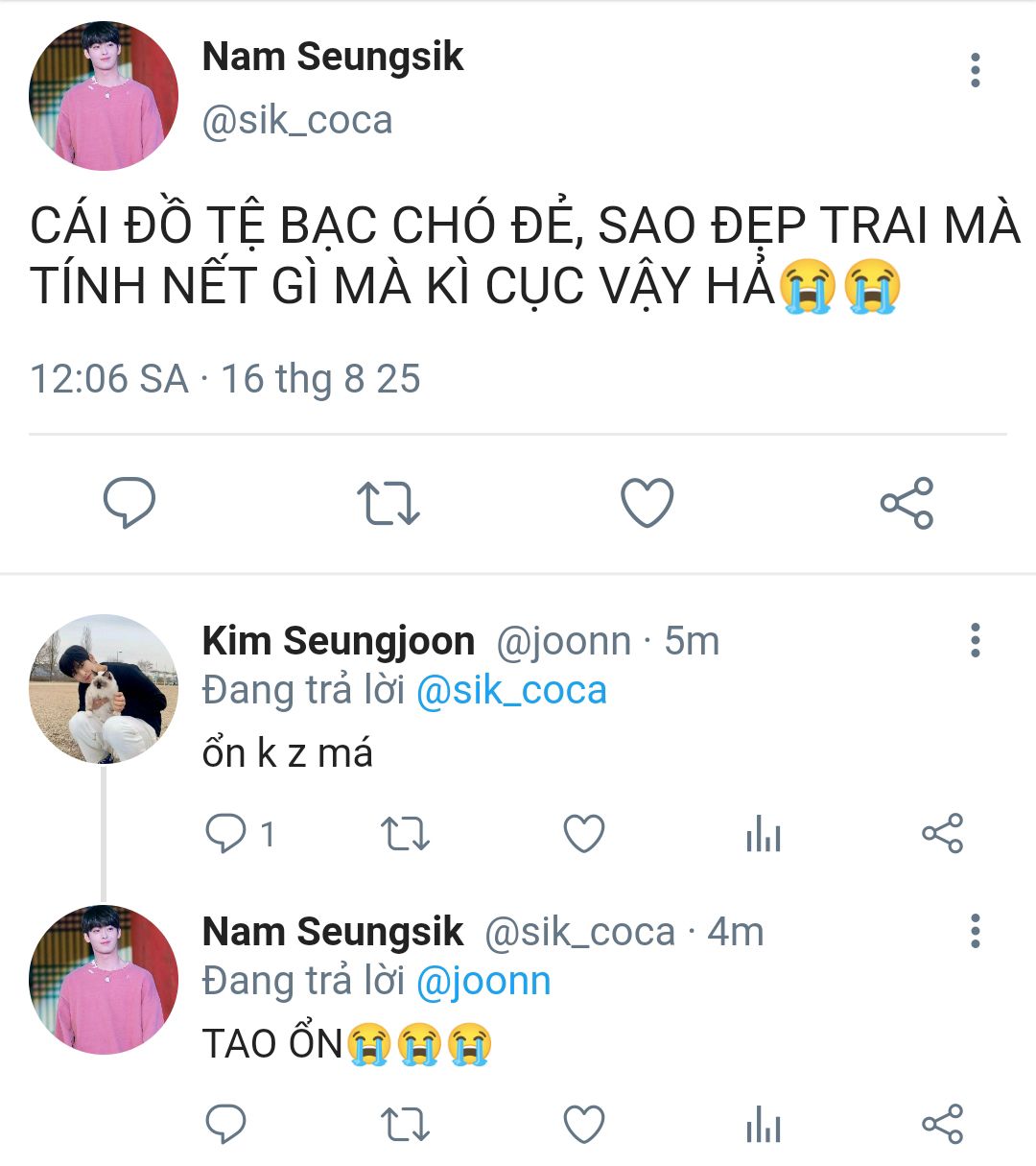Open more options on the "TAO ỔN" reply

point(975,931)
